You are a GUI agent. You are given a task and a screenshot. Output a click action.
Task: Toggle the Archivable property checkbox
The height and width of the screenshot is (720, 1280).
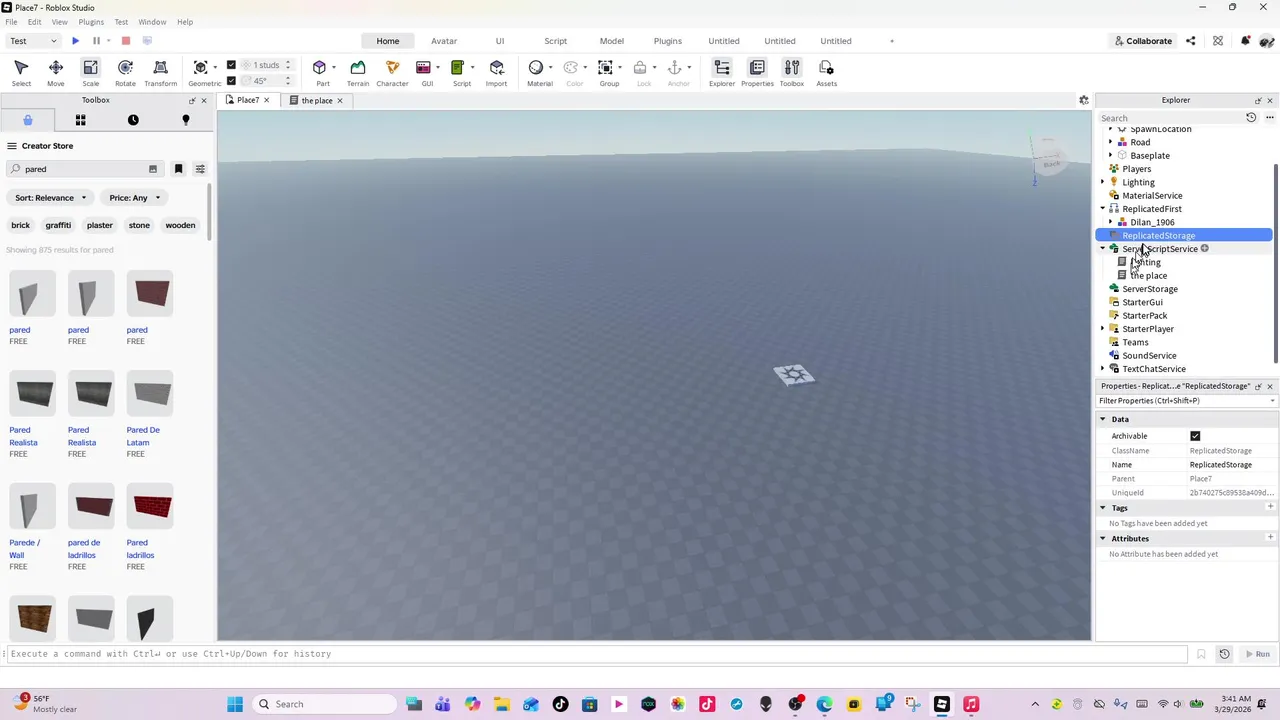1195,436
